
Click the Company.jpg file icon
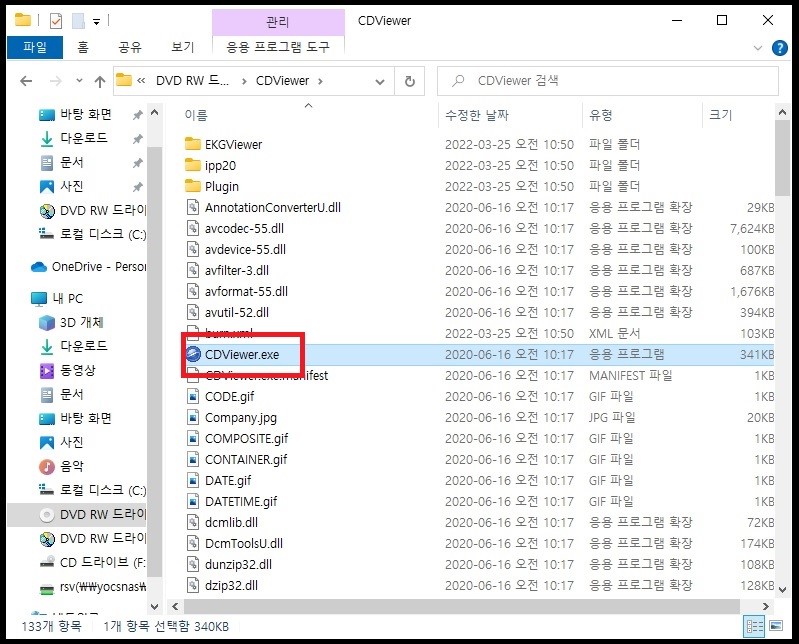pos(194,417)
